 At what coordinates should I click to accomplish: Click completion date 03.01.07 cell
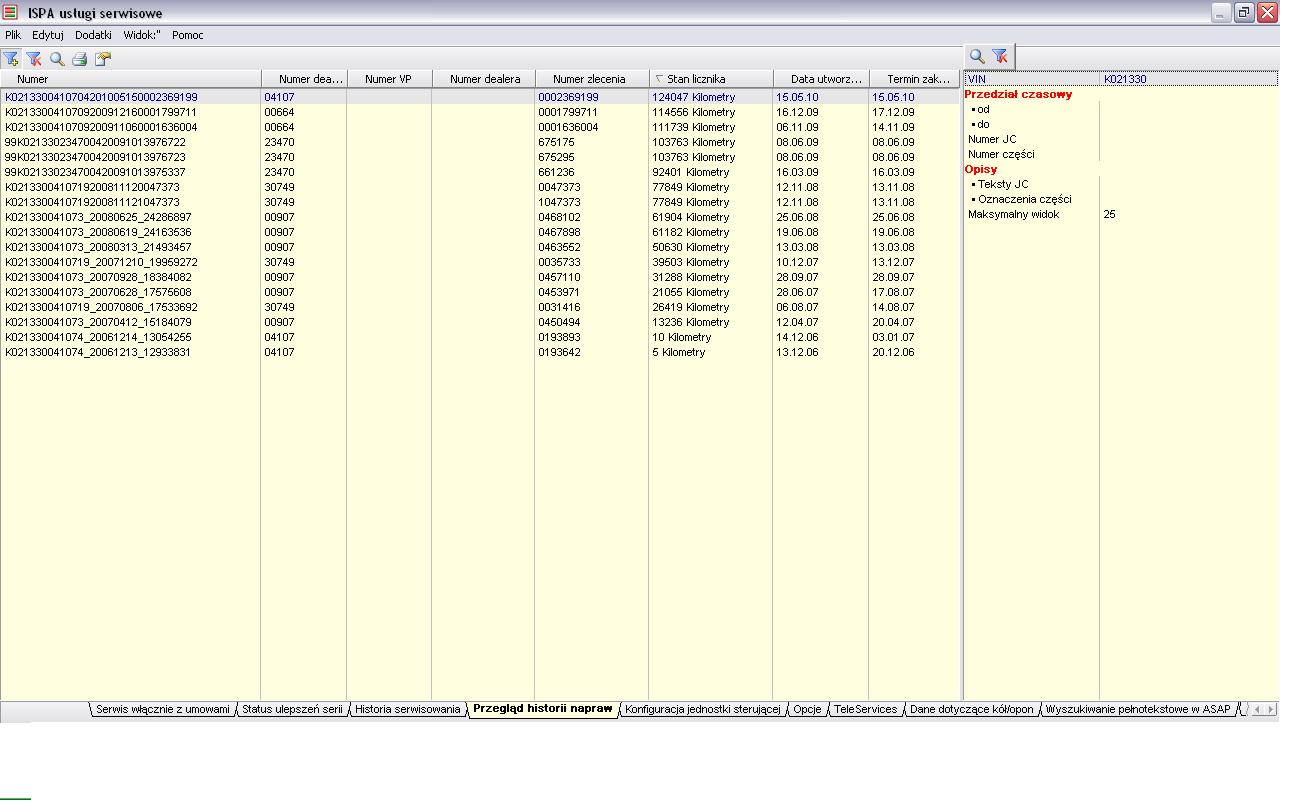tap(915, 337)
